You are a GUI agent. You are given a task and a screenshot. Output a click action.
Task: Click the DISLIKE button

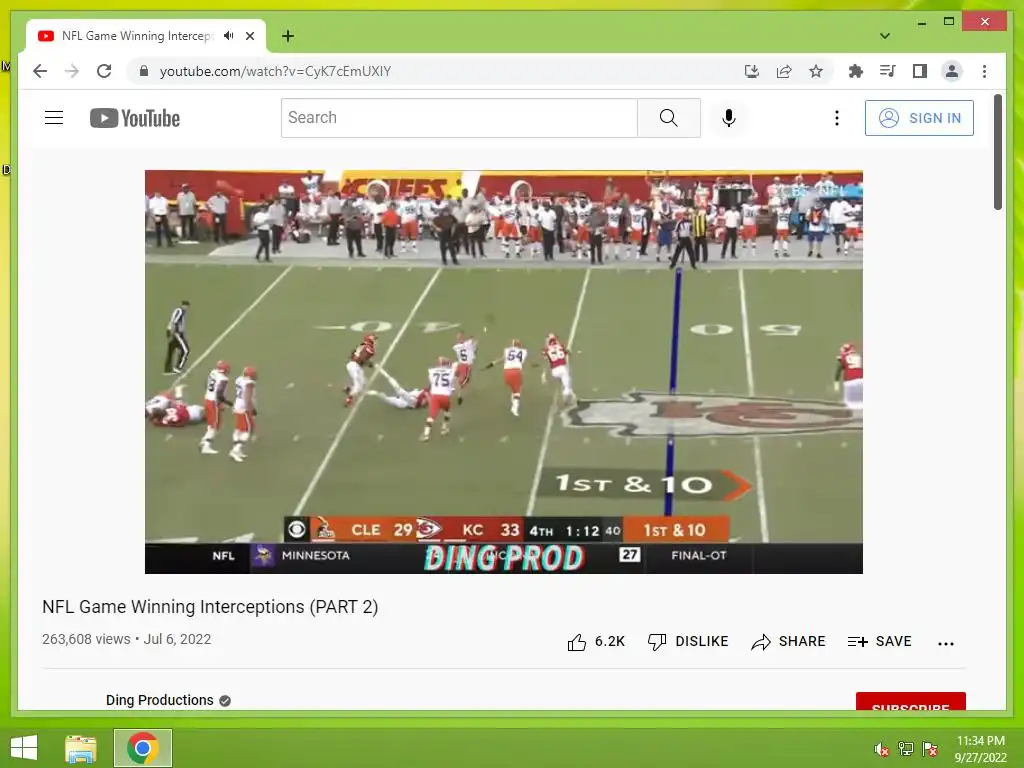point(688,642)
